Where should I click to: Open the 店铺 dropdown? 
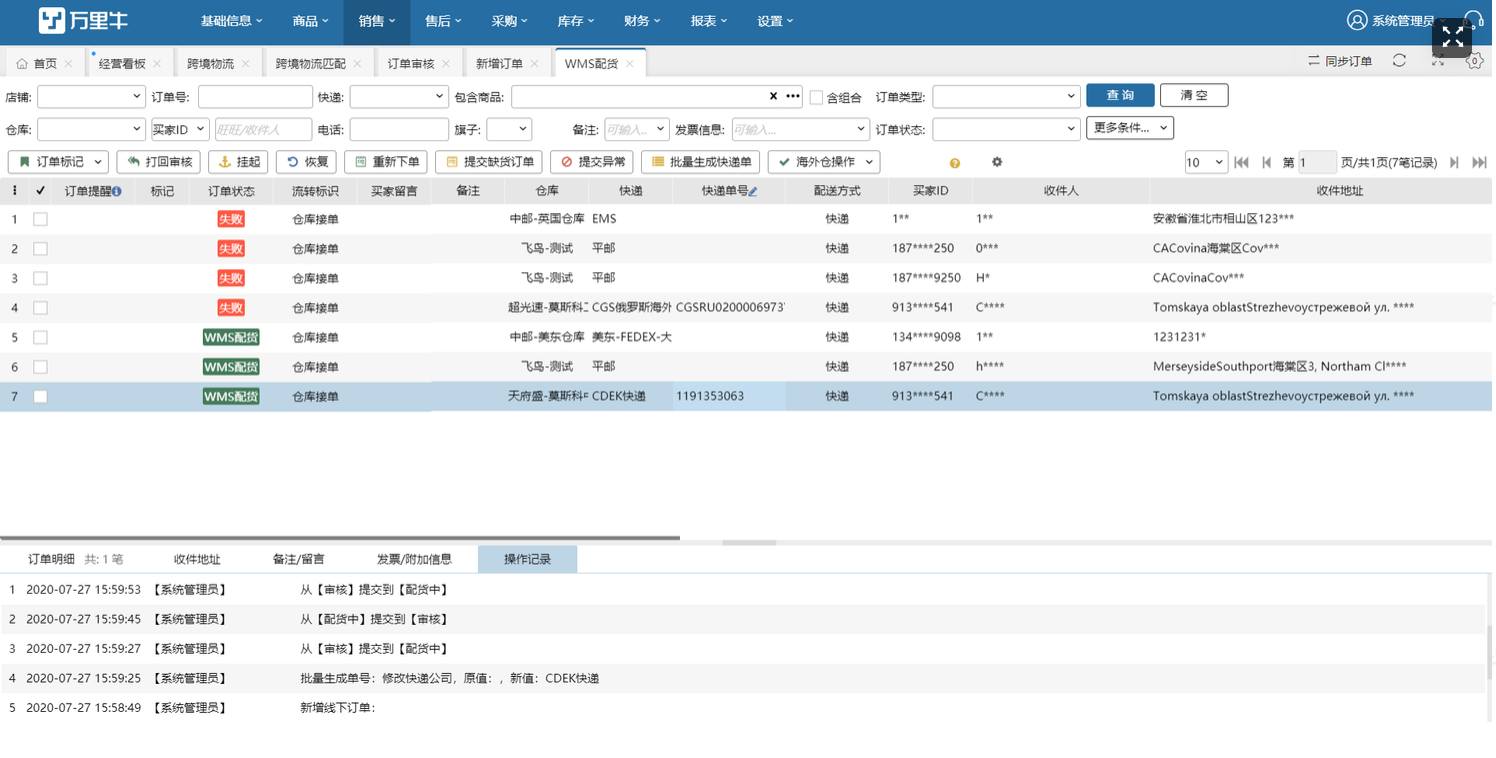click(x=91, y=97)
